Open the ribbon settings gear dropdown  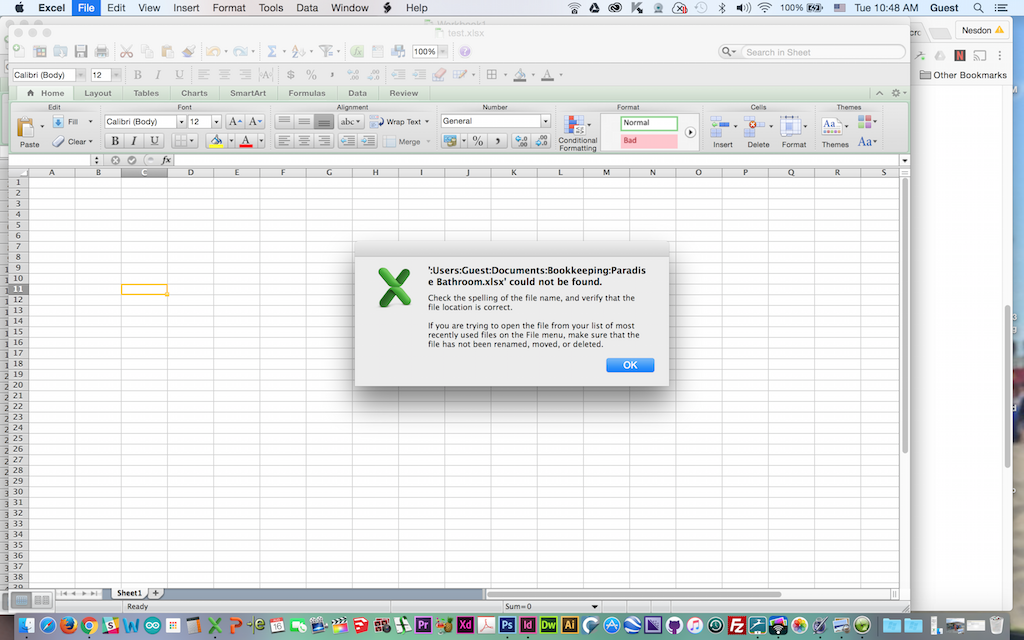click(898, 93)
